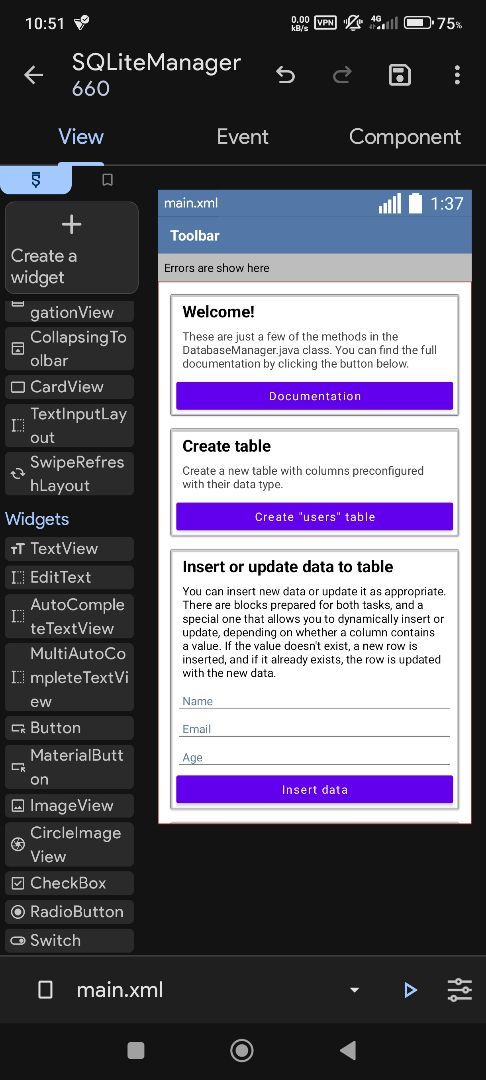The height and width of the screenshot is (1080, 486).
Task: Choose AutoCompleteTextView widget in palette
Action: coord(70,616)
